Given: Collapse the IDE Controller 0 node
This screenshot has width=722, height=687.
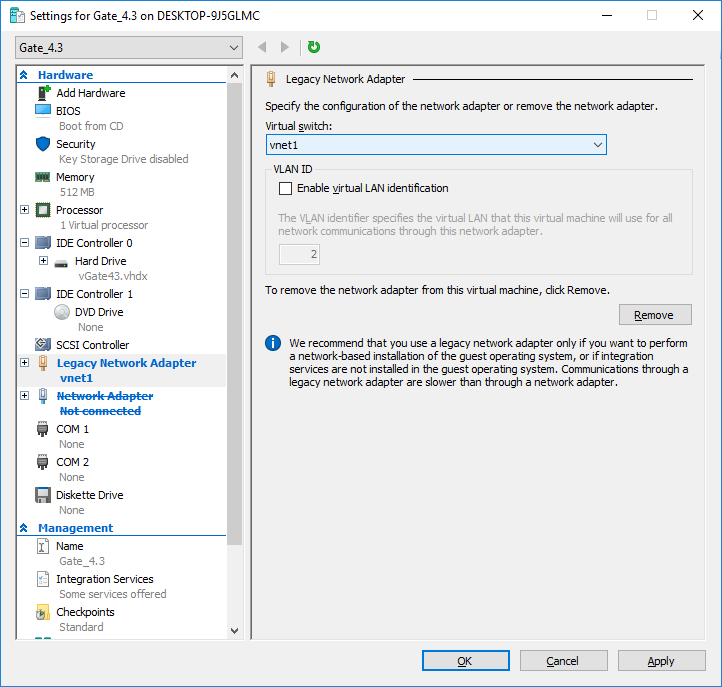Looking at the screenshot, I should pos(25,242).
